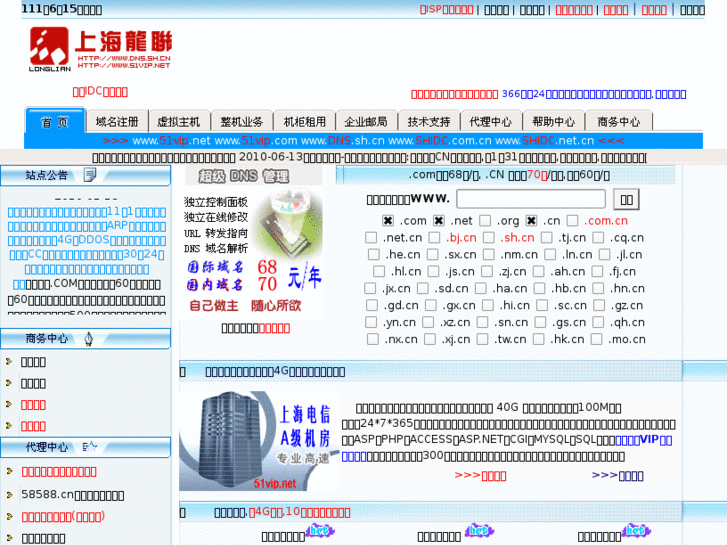Viewport: 727px width, 545px height.
Task: Check the .zj.cn checkbox
Action: coord(487,271)
